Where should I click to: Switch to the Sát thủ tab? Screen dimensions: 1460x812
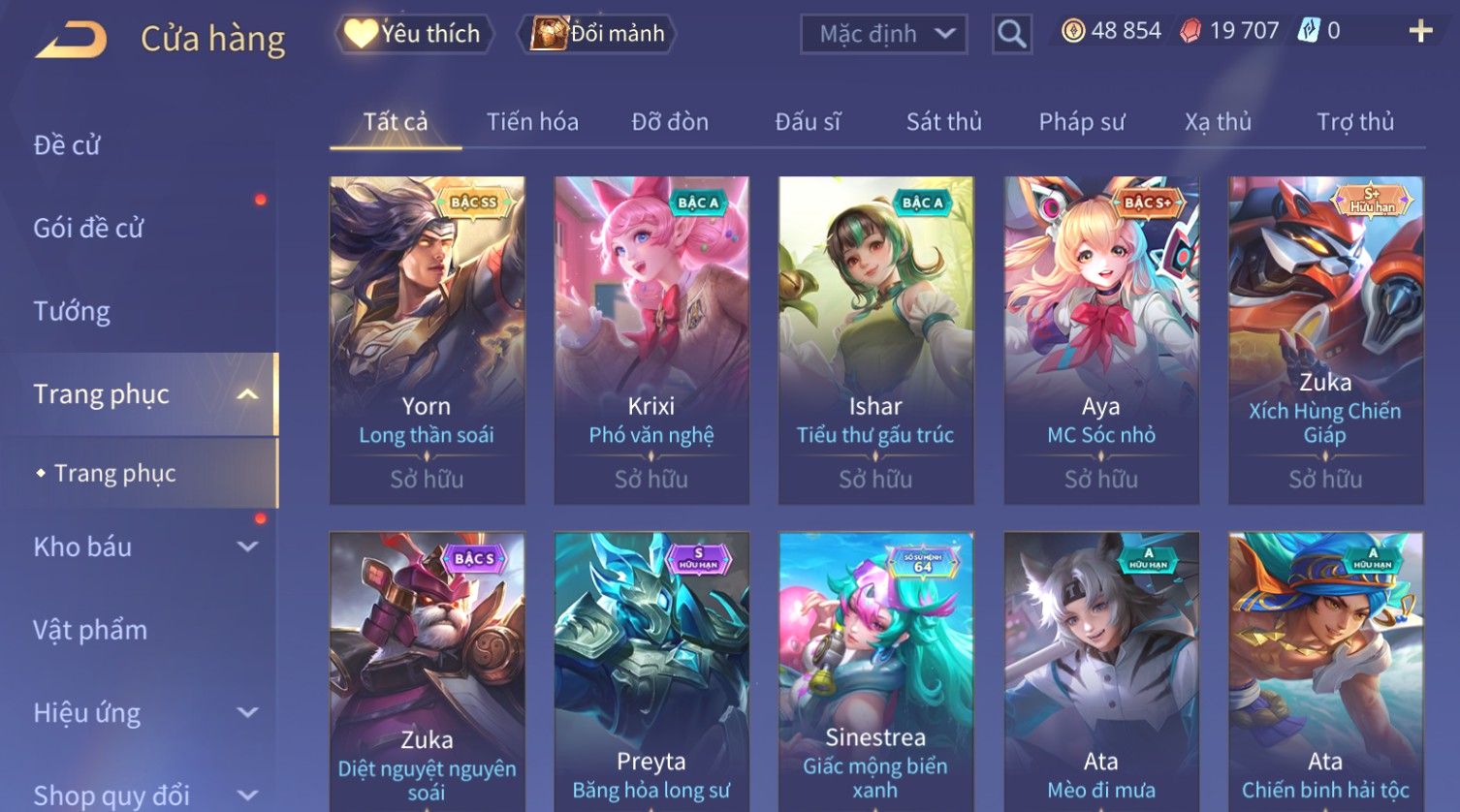click(944, 122)
